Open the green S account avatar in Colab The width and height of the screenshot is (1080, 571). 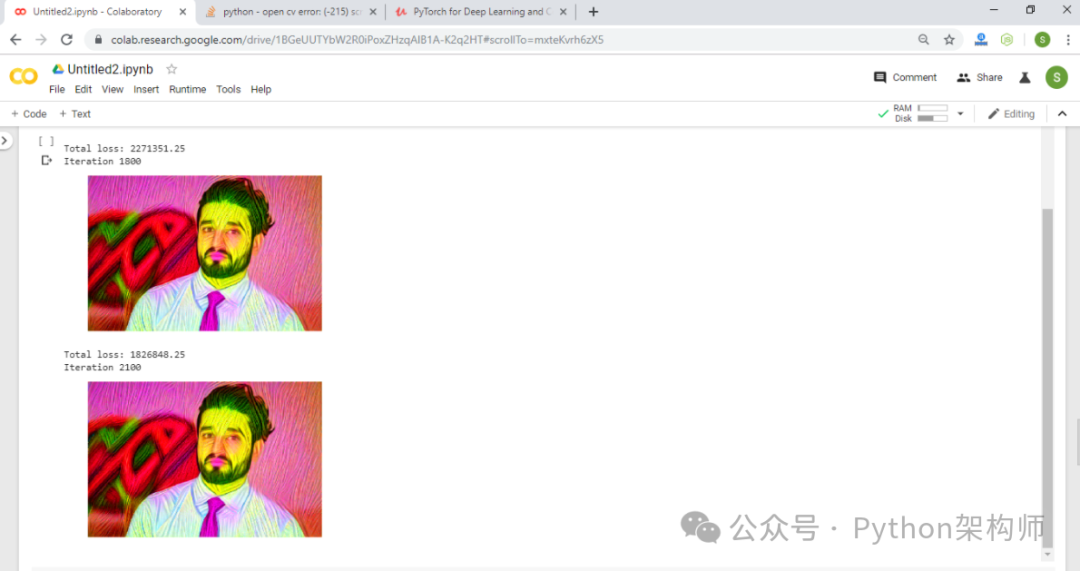tap(1056, 77)
